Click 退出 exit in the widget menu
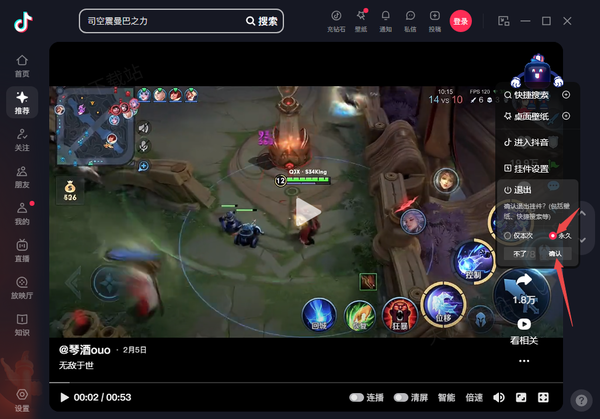The width and height of the screenshot is (600, 419). (518, 190)
